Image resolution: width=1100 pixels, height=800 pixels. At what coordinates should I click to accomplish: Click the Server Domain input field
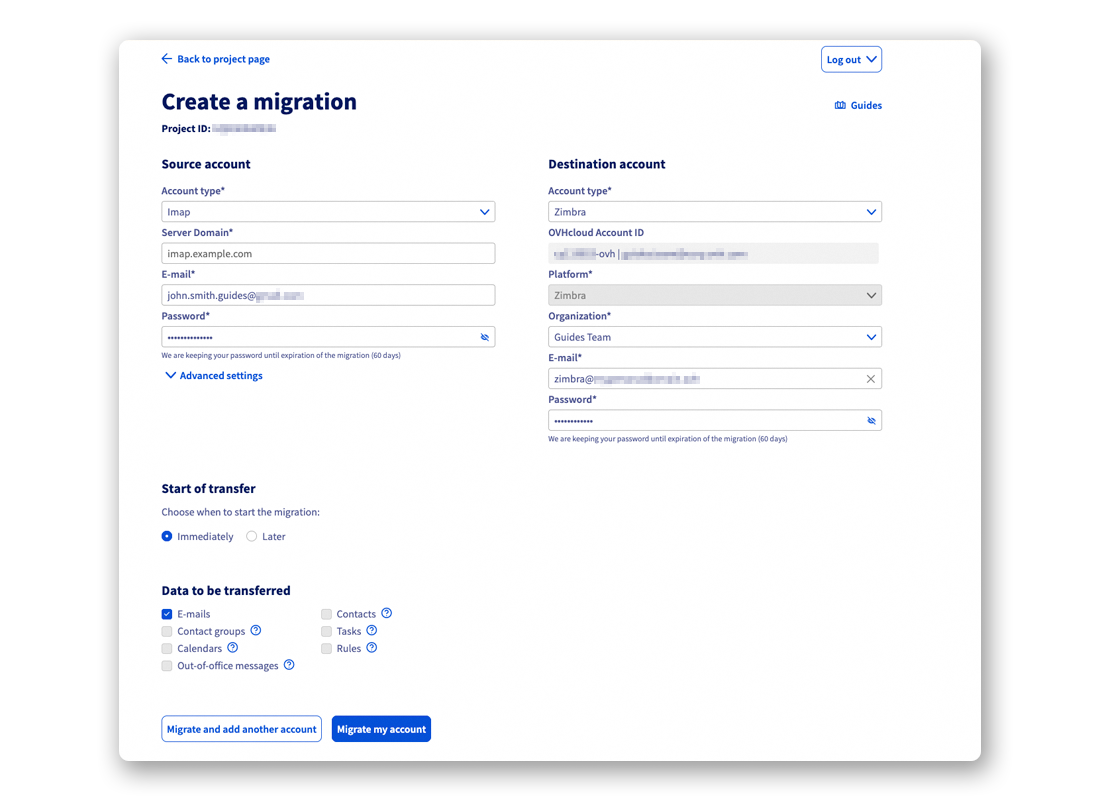[x=328, y=254]
